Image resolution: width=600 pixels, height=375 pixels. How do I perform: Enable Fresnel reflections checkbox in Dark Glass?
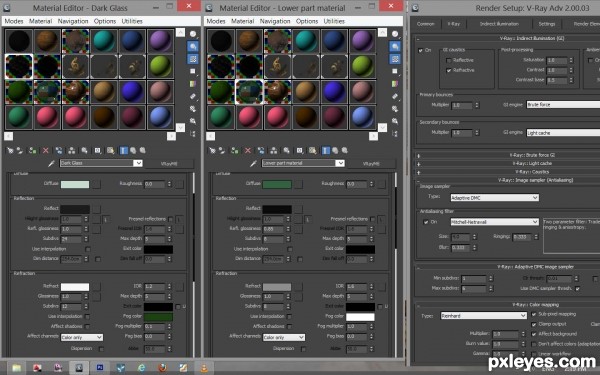tap(171, 219)
